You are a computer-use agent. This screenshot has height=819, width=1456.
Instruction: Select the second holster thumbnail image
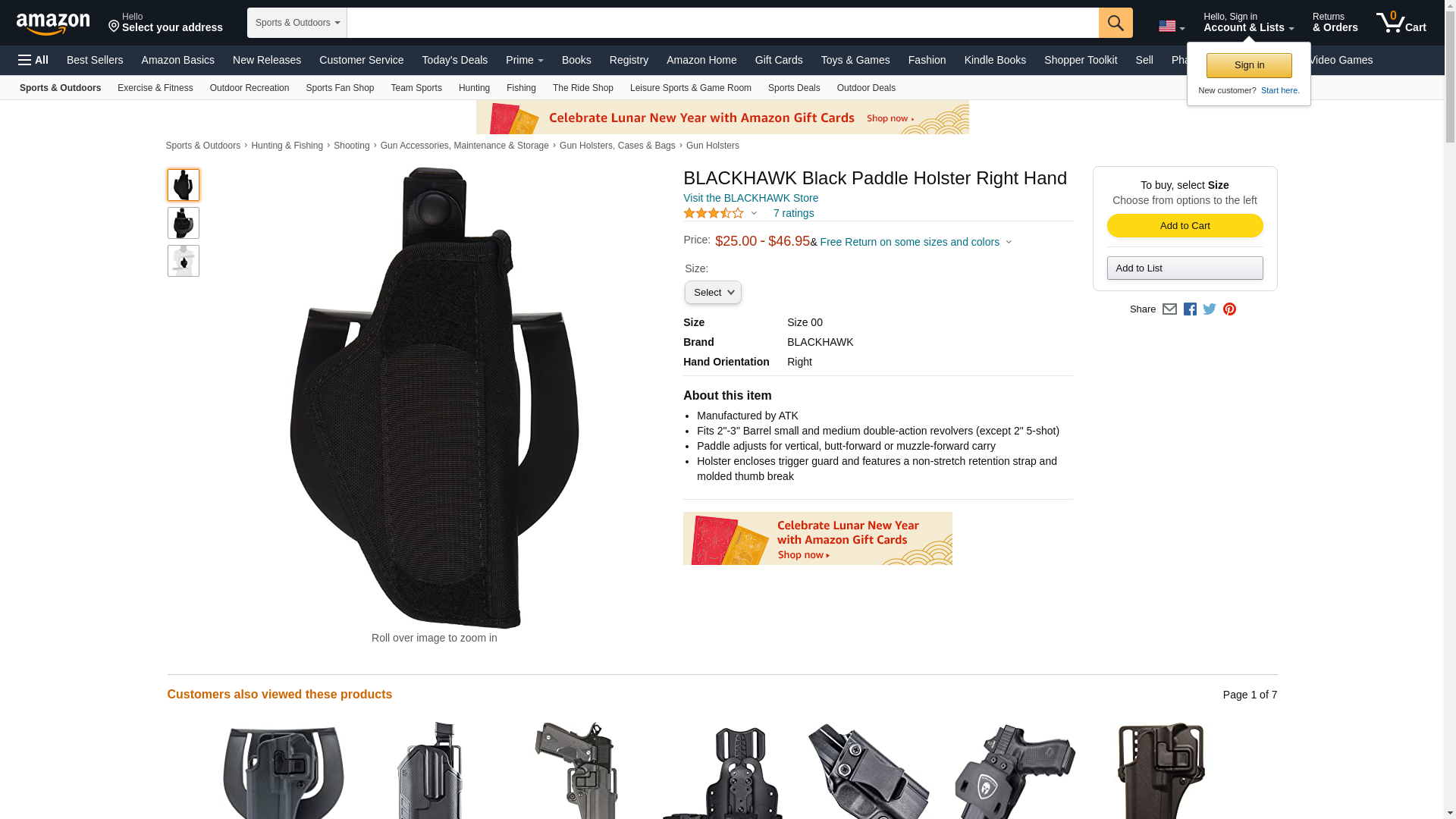coord(184,223)
